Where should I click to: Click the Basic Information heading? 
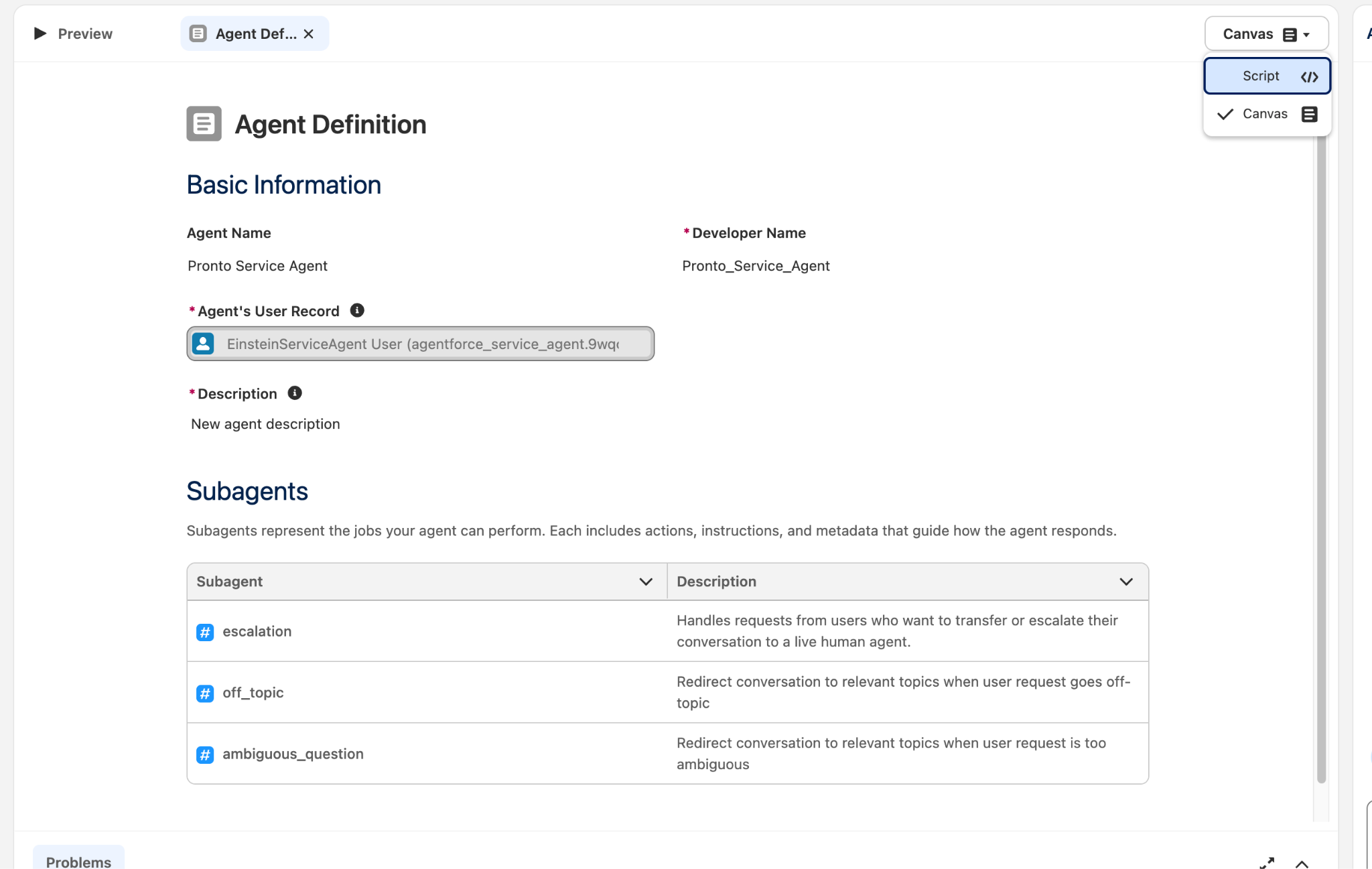[284, 185]
